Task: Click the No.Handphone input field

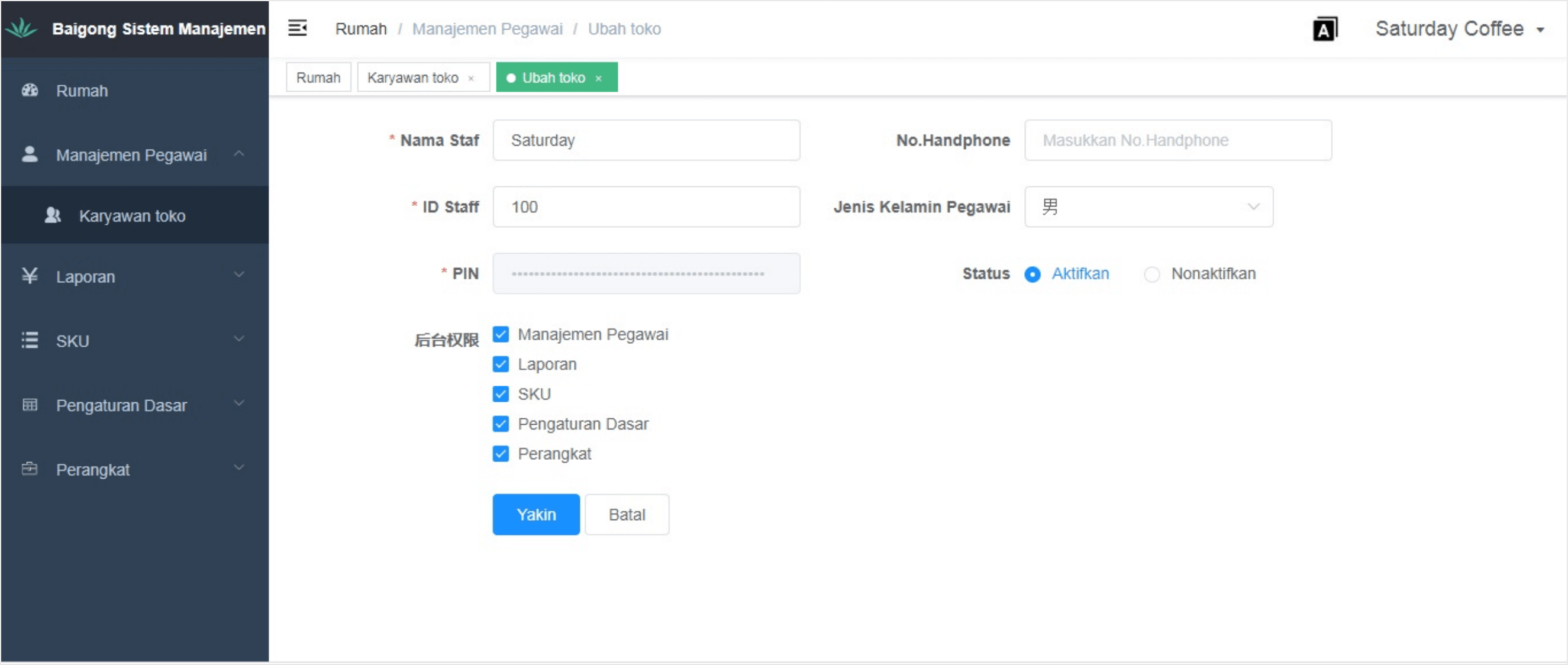Action: click(x=1177, y=141)
